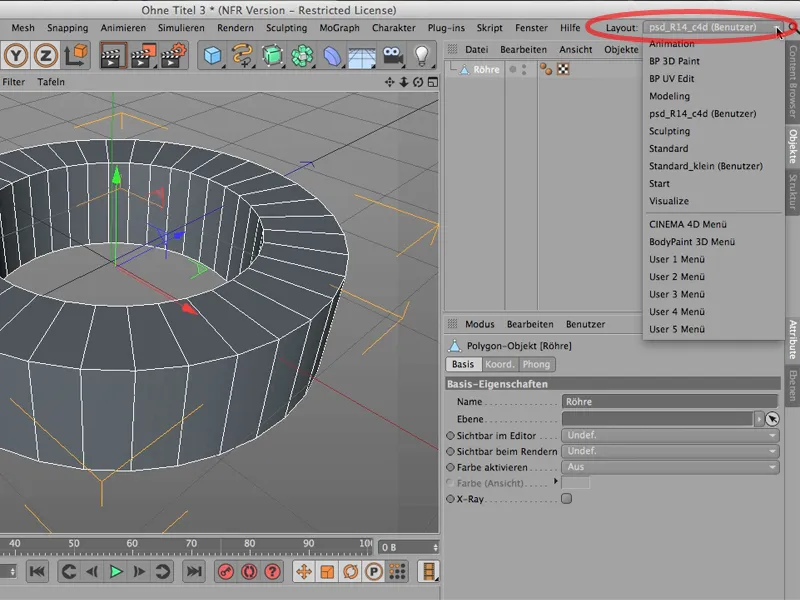Open the Objekte side tab
The width and height of the screenshot is (800, 600).
click(x=792, y=146)
